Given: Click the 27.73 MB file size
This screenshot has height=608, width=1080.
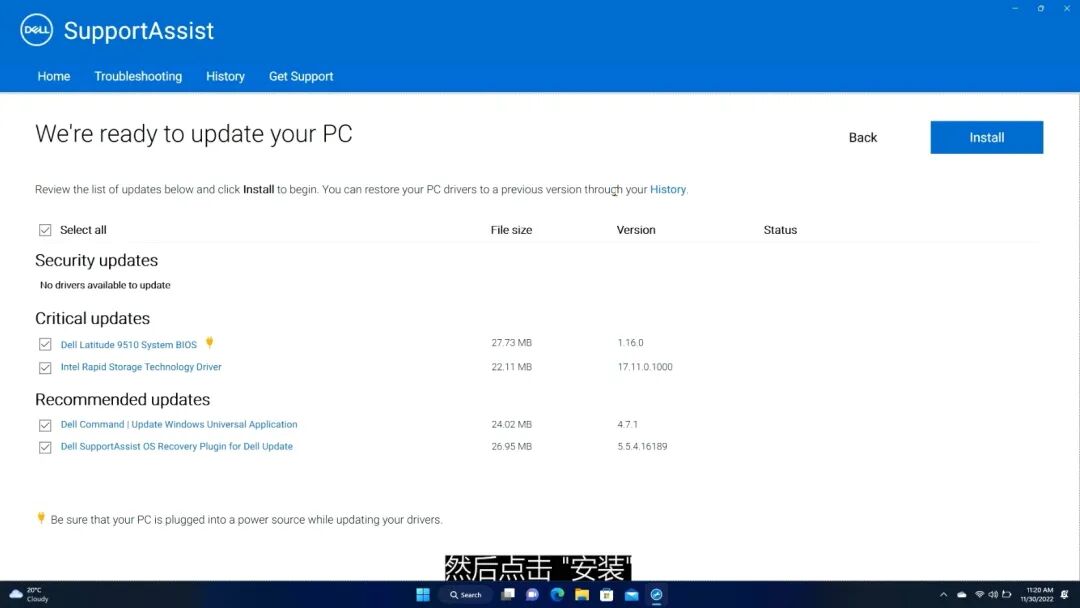Looking at the screenshot, I should [x=512, y=342].
